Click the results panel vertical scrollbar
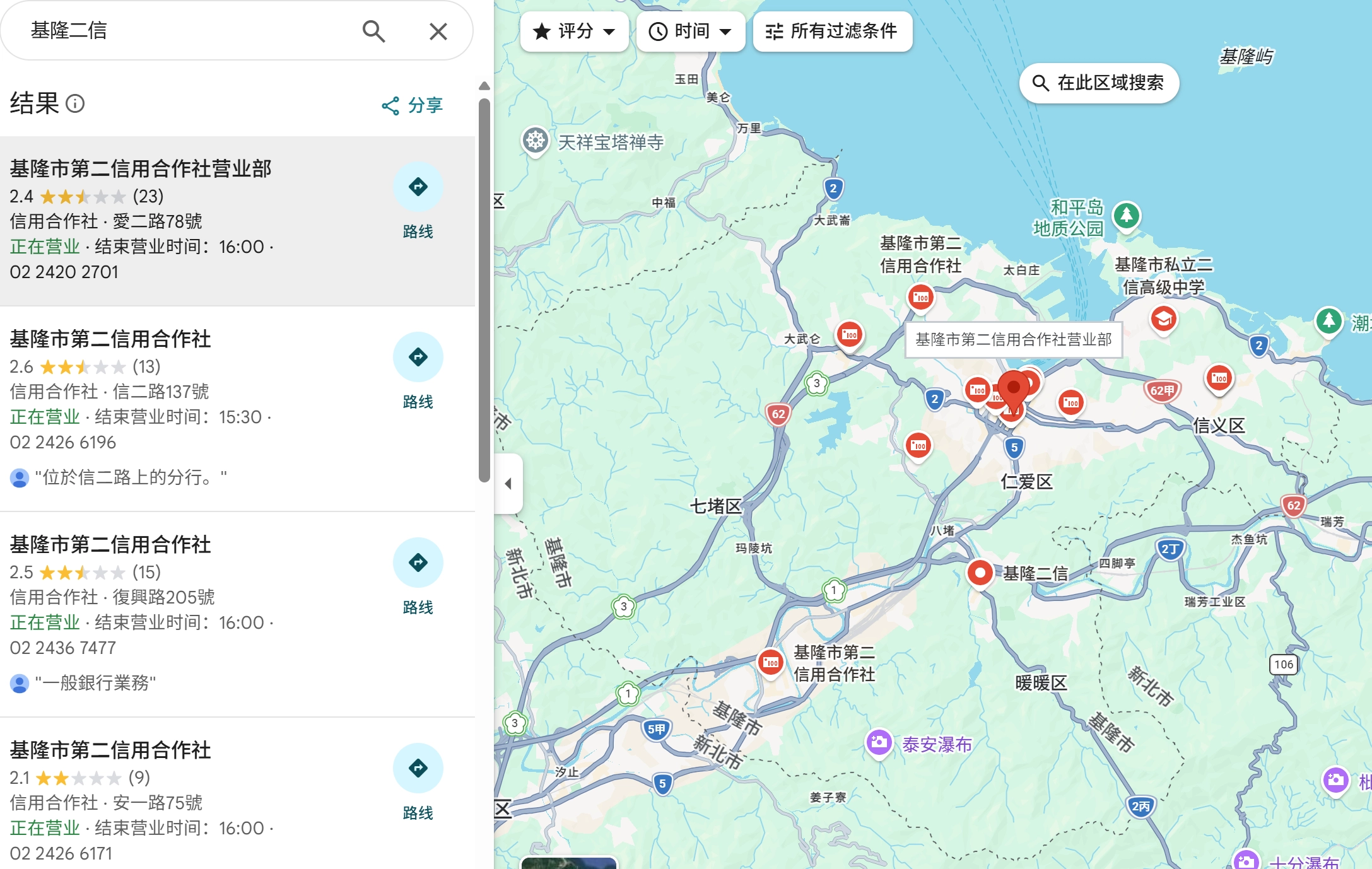Viewport: 1372px width, 869px height. coord(484,290)
